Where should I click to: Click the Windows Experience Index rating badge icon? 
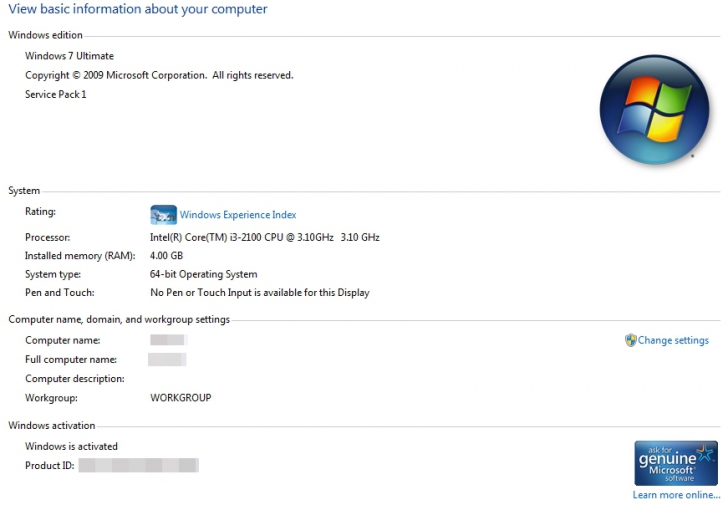[163, 215]
